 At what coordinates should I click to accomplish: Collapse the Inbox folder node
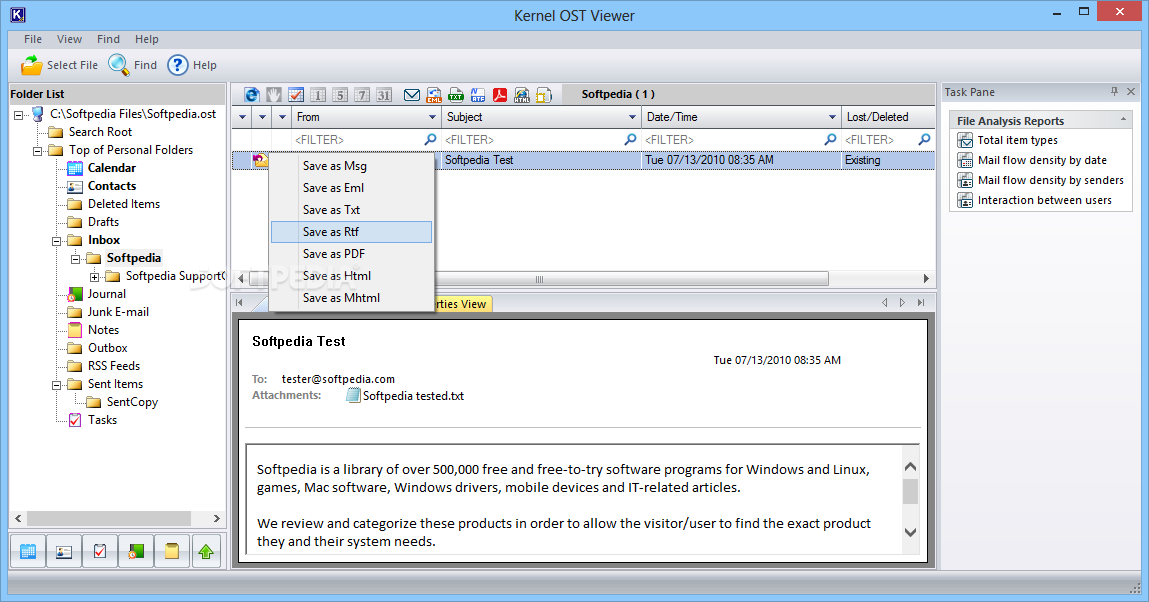click(56, 241)
